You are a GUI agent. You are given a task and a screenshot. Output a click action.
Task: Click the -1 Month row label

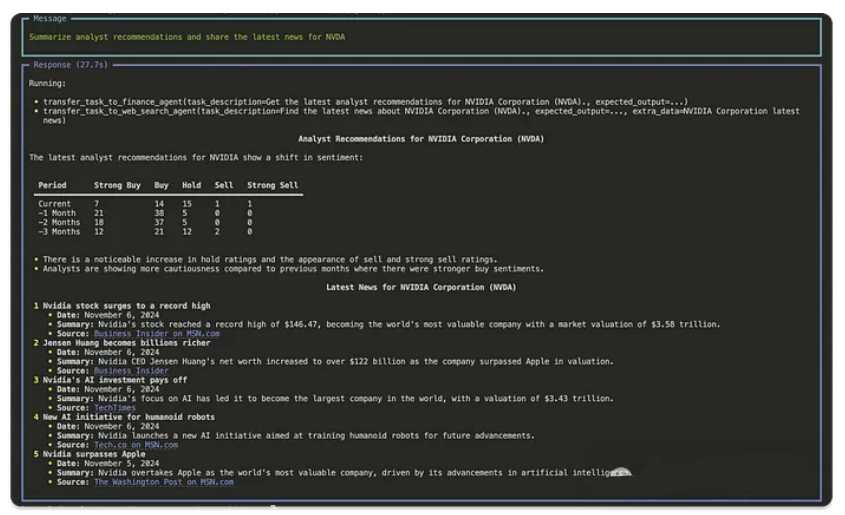click(57, 213)
